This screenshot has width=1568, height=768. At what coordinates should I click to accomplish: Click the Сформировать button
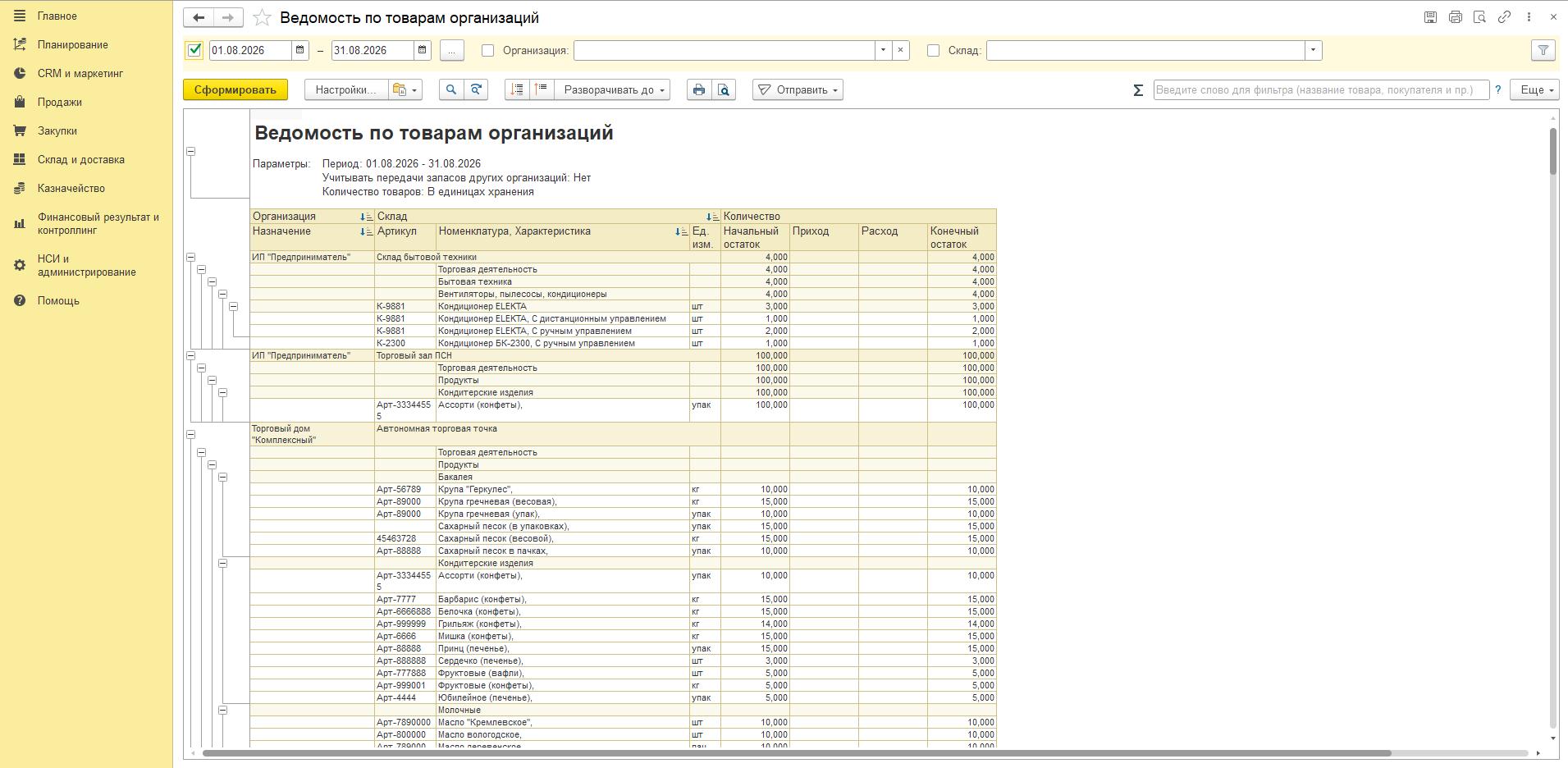[x=235, y=89]
